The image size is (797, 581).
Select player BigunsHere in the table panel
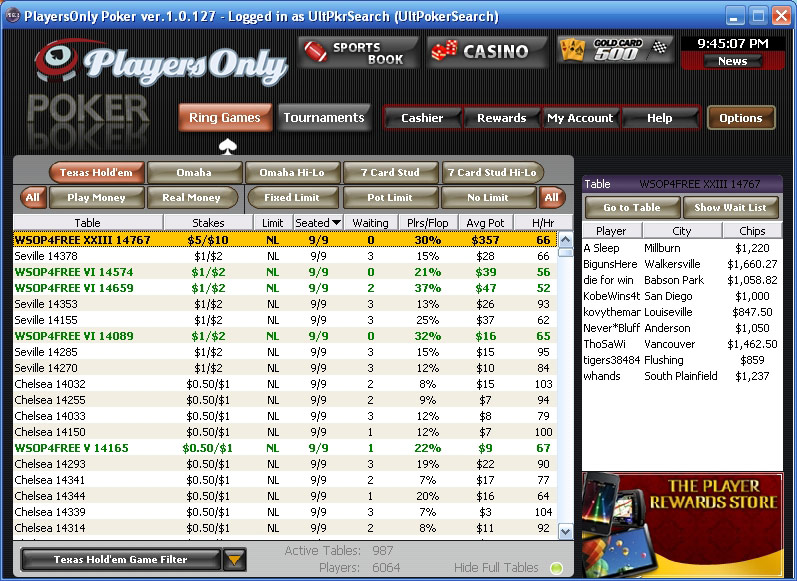681,264
